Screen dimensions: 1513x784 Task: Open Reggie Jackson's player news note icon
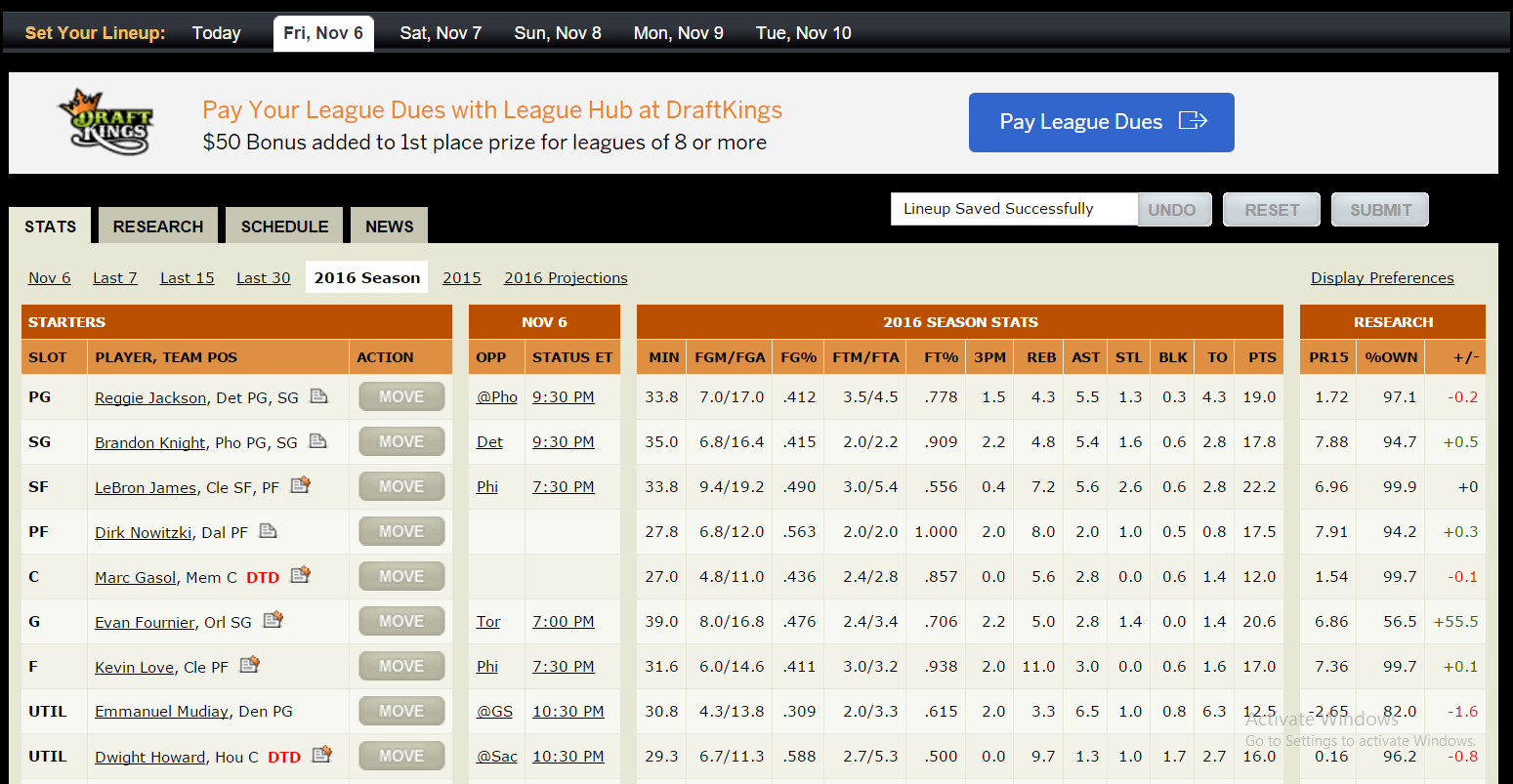(318, 396)
